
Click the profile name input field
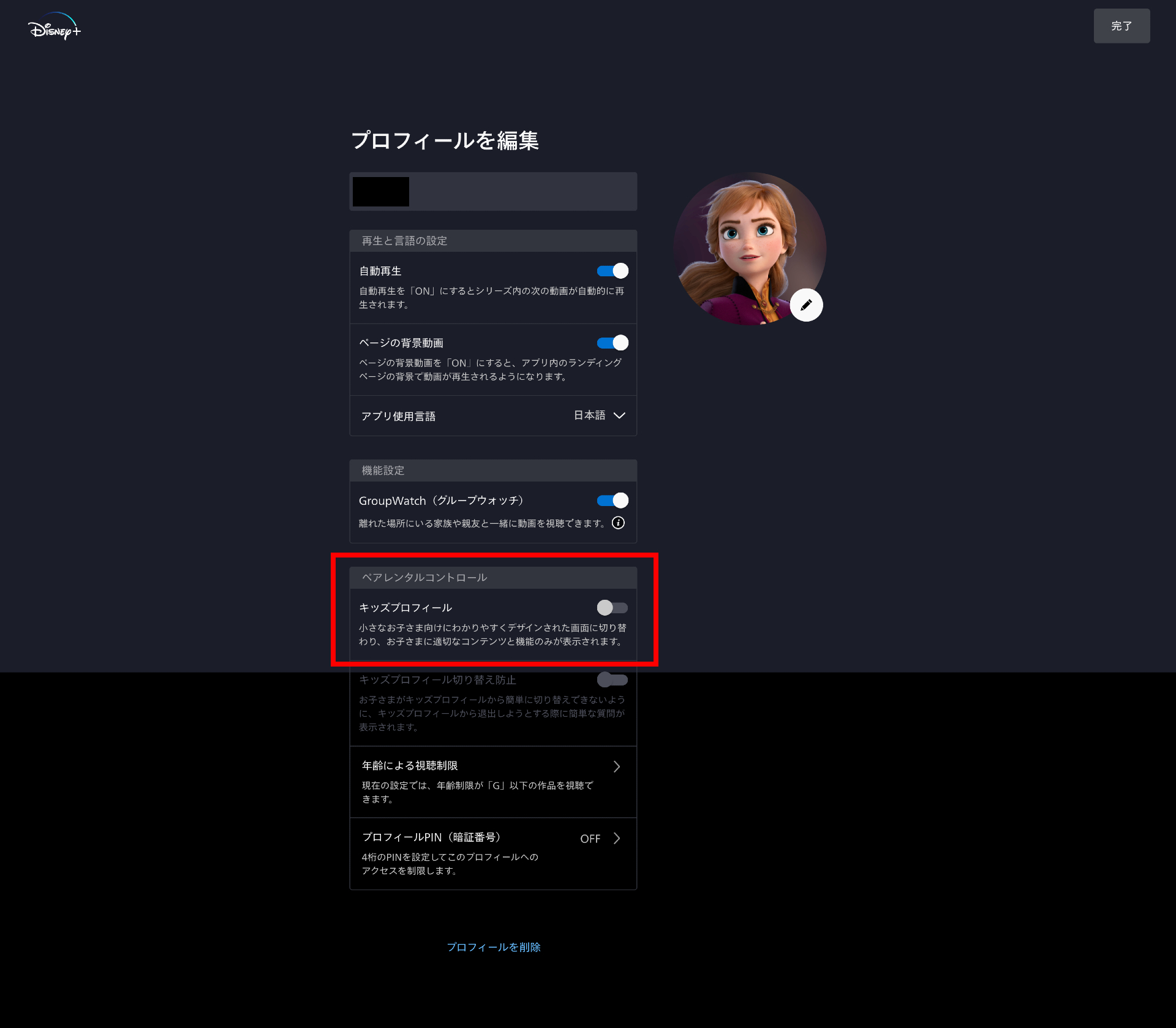click(493, 192)
